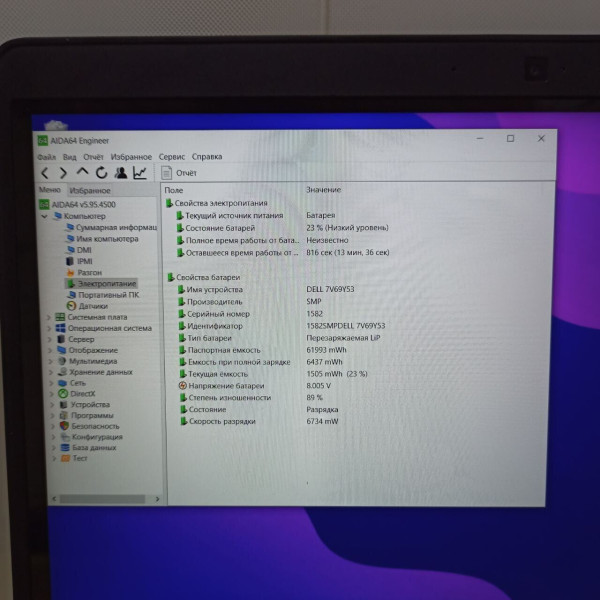
Task: Expand the Отображение node
Action: [50, 350]
